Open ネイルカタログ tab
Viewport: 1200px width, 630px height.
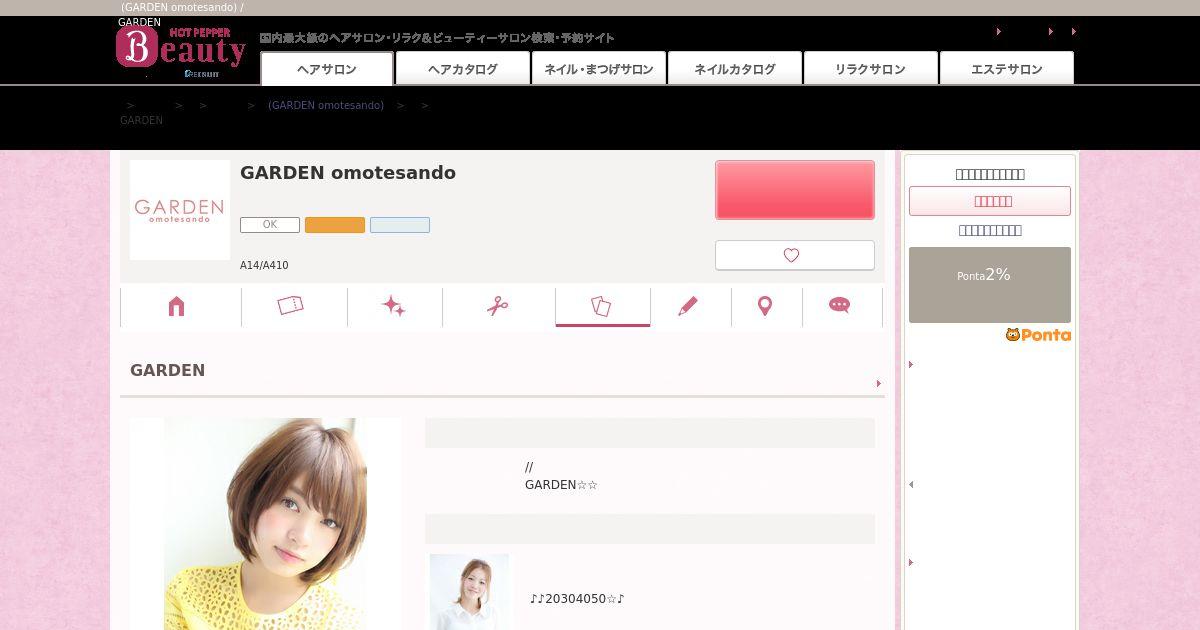pyautogui.click(x=735, y=68)
